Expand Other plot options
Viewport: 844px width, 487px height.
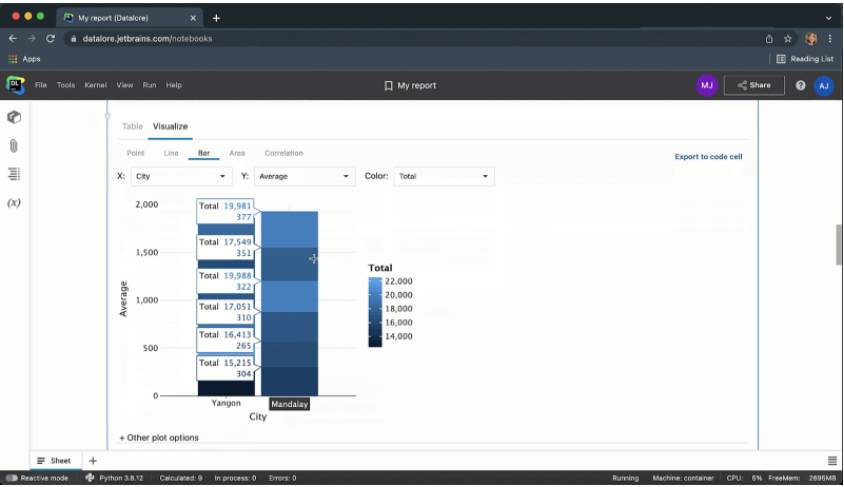159,437
